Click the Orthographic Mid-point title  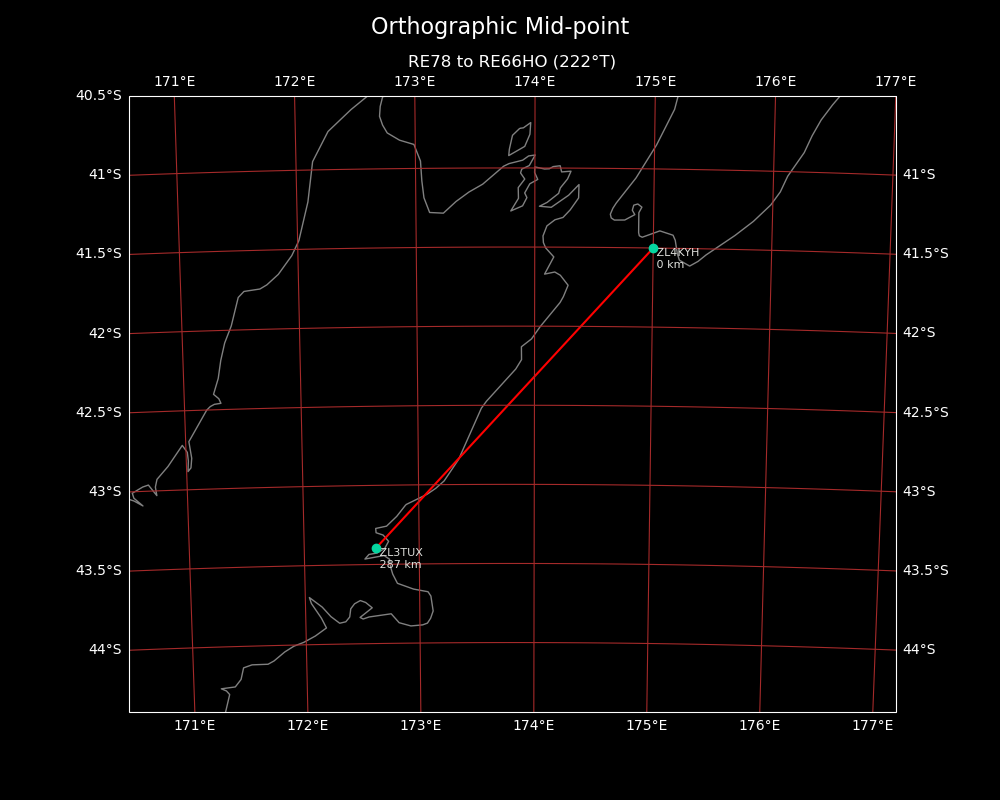[500, 27]
